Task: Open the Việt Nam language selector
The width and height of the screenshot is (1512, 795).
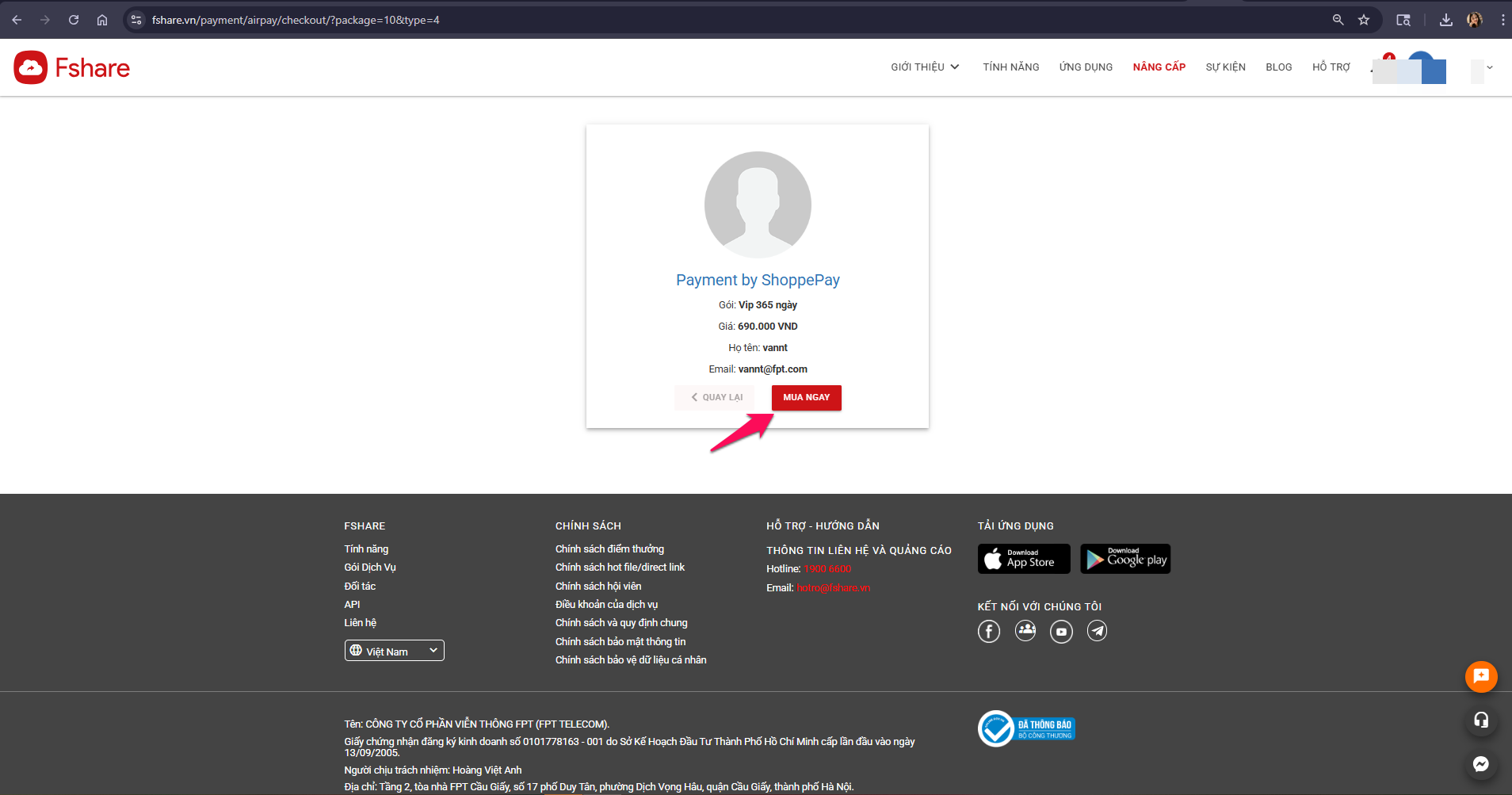Action: tap(394, 651)
